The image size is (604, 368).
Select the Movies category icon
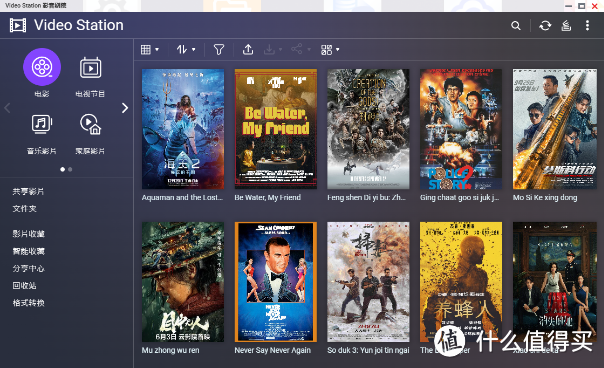click(x=42, y=67)
